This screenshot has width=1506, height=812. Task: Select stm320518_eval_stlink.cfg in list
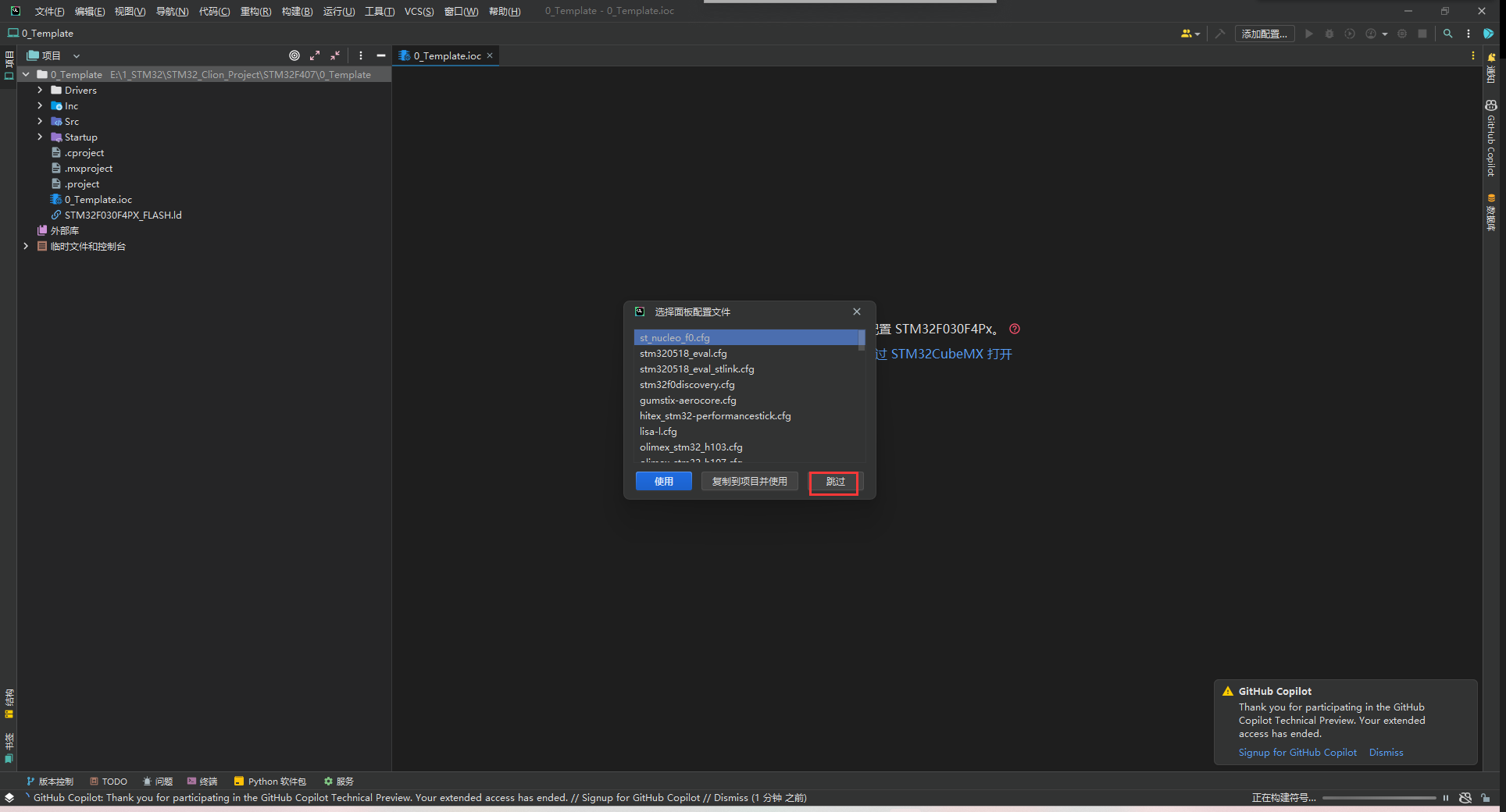click(746, 369)
